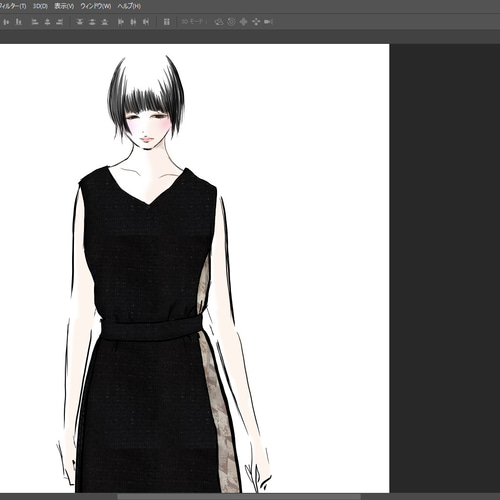The width and height of the screenshot is (500, 500).
Task: Select the 3D orbit/rotate mode icon
Action: [x=219, y=22]
